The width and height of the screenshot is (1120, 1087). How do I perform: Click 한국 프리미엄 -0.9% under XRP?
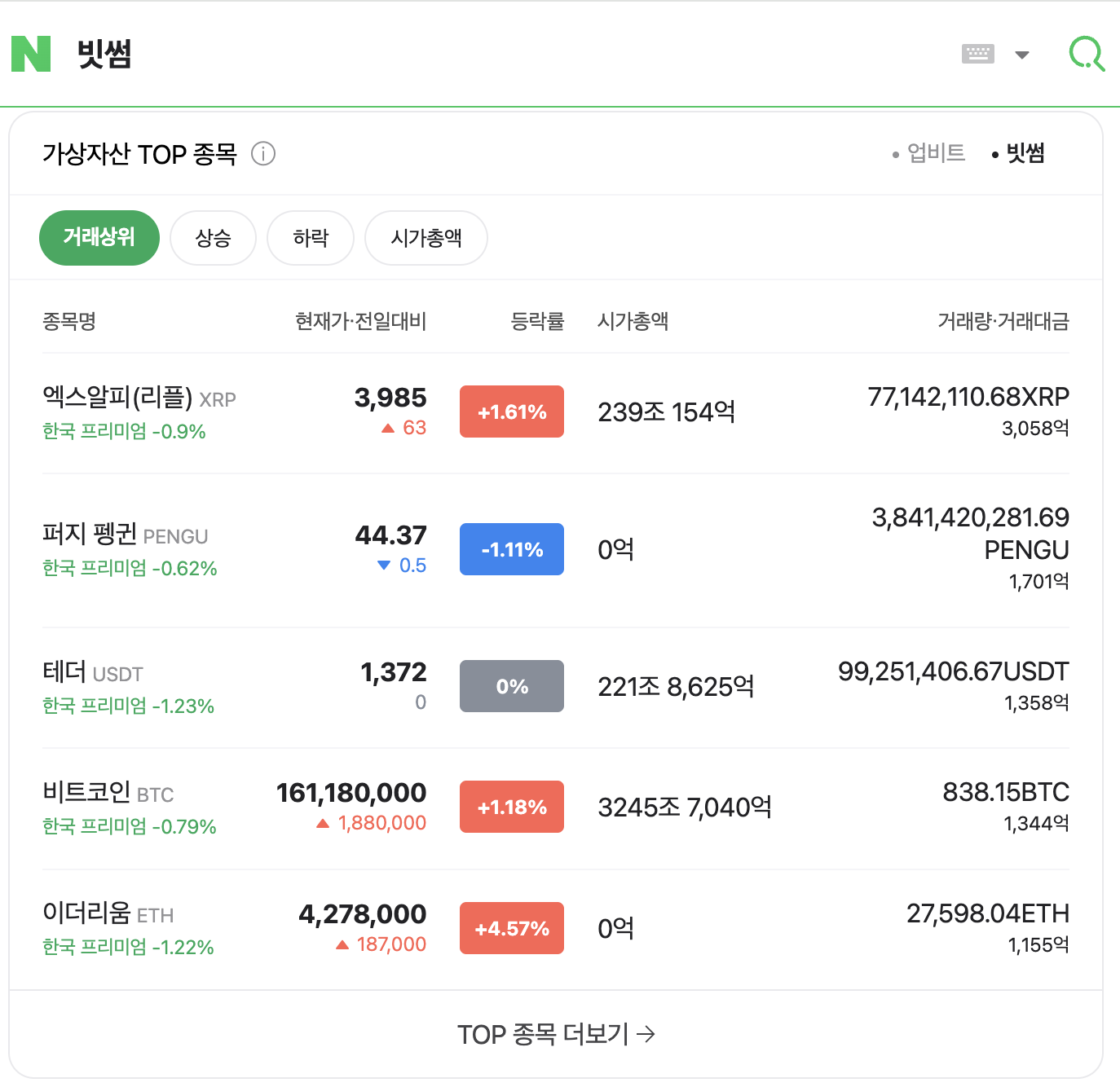point(124,431)
